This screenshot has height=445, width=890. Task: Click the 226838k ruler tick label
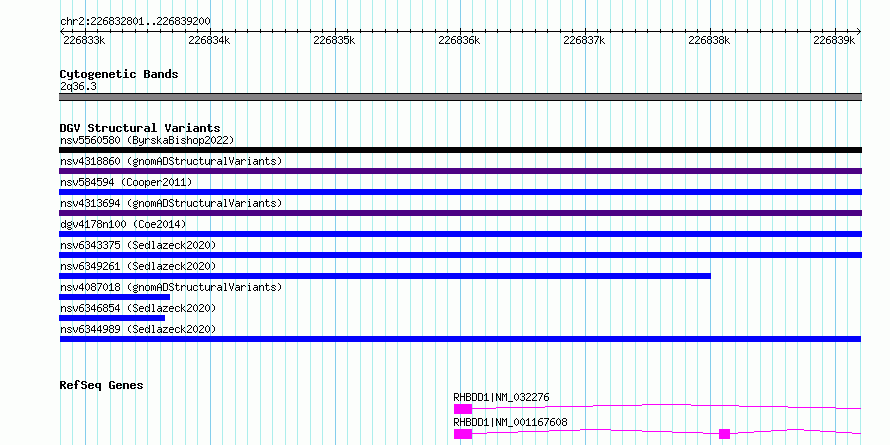tap(710, 40)
